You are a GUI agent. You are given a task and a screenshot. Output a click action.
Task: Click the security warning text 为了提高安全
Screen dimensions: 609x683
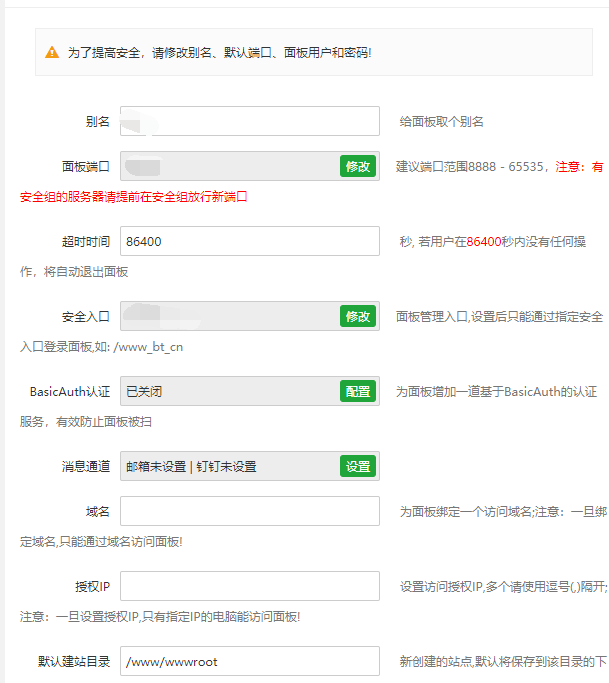click(219, 53)
